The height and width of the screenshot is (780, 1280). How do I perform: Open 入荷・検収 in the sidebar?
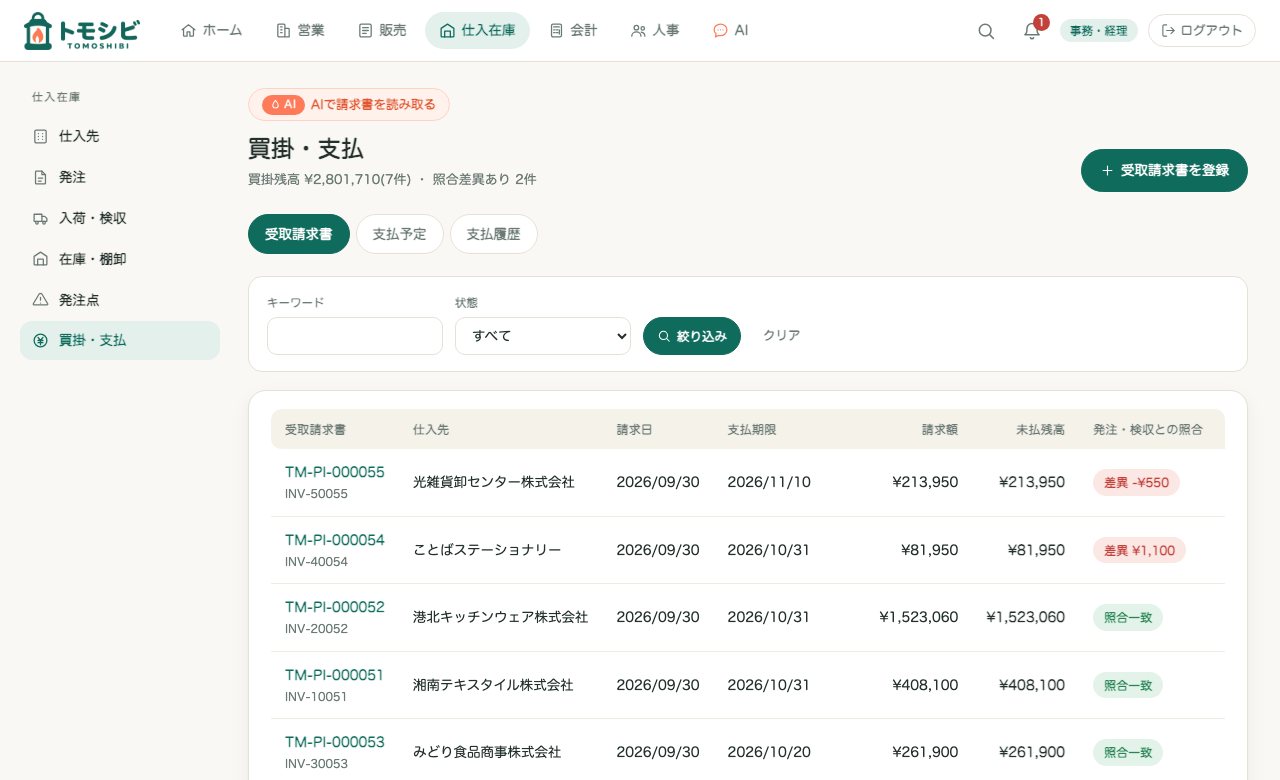(120, 218)
